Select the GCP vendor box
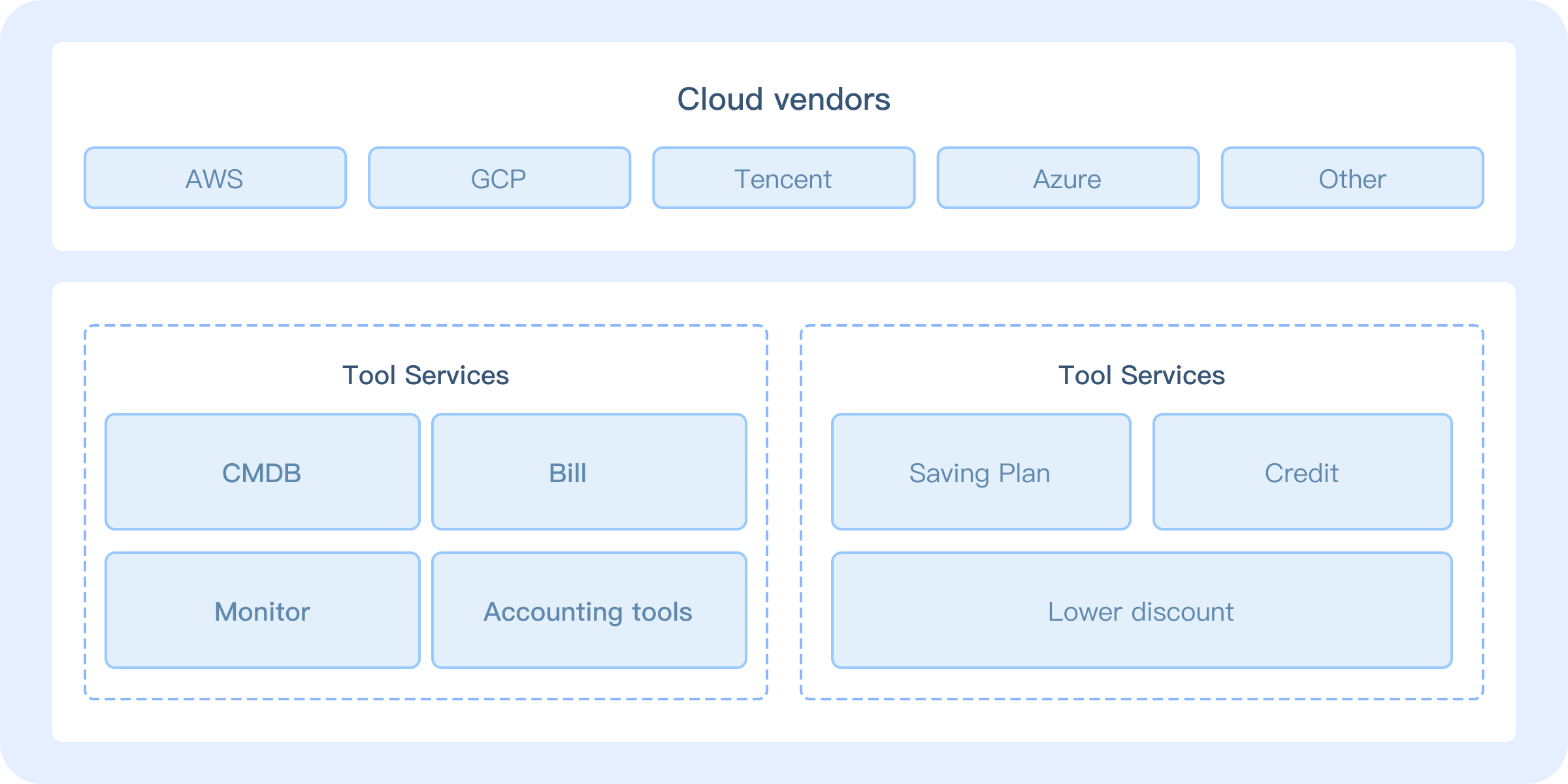1568x784 pixels. point(499,178)
